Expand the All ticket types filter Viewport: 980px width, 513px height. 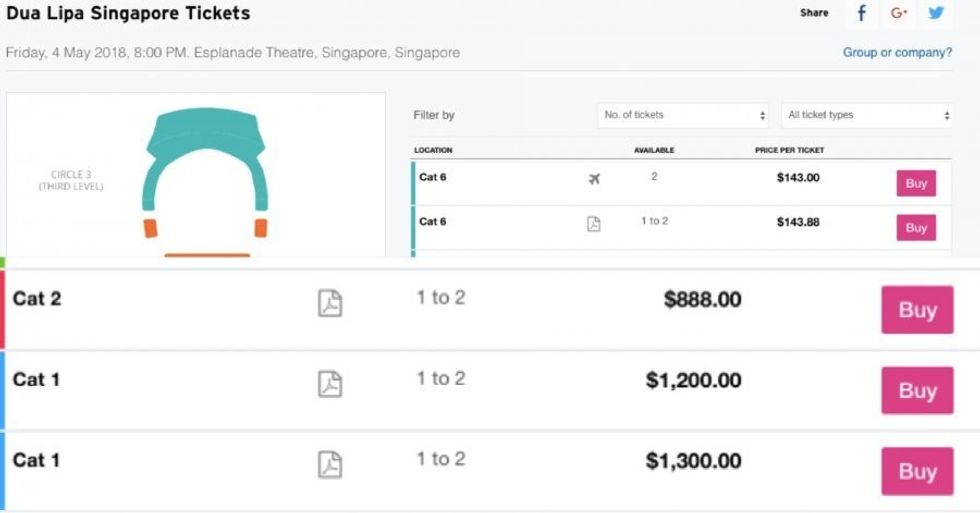[867, 115]
